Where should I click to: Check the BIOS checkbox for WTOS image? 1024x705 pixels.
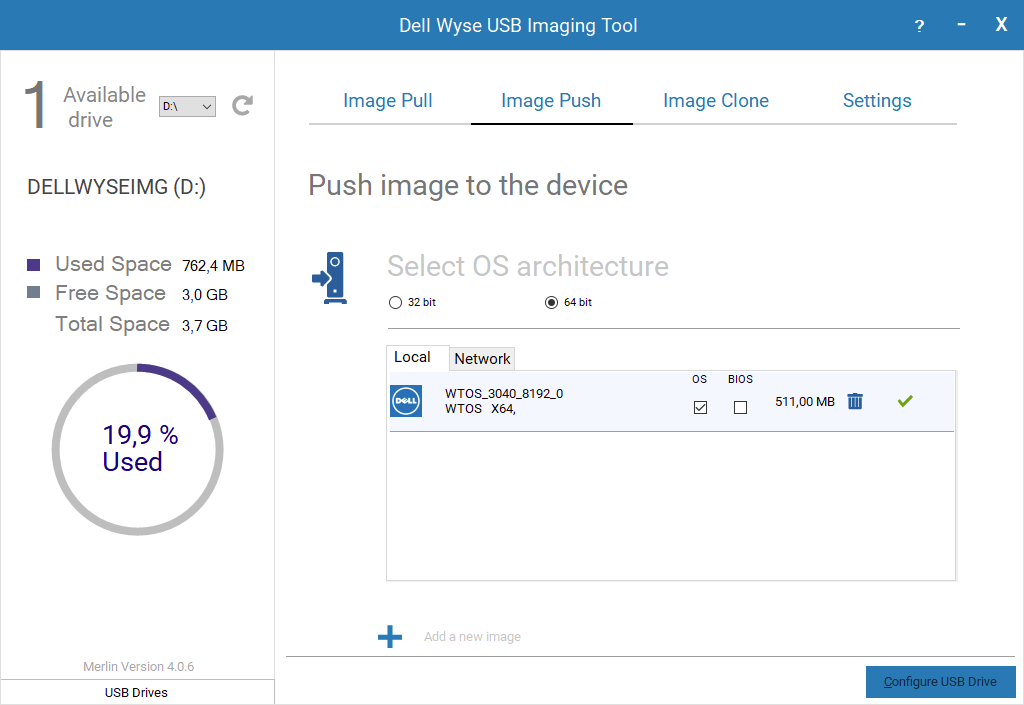tap(740, 407)
